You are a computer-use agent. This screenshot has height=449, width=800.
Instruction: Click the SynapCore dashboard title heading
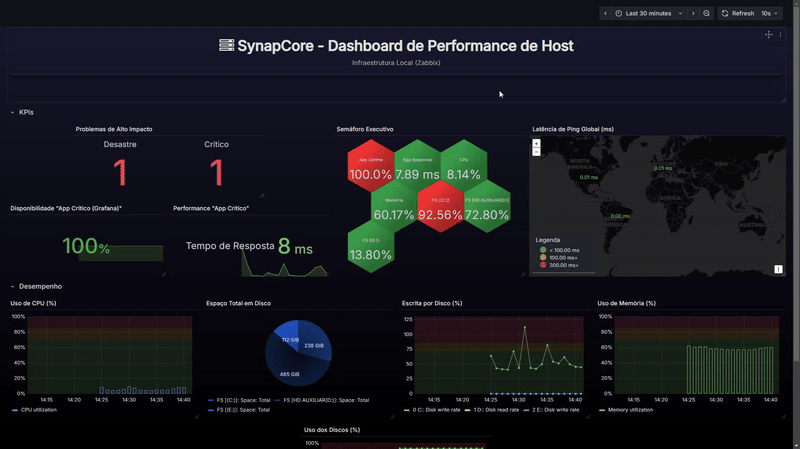tap(396, 46)
